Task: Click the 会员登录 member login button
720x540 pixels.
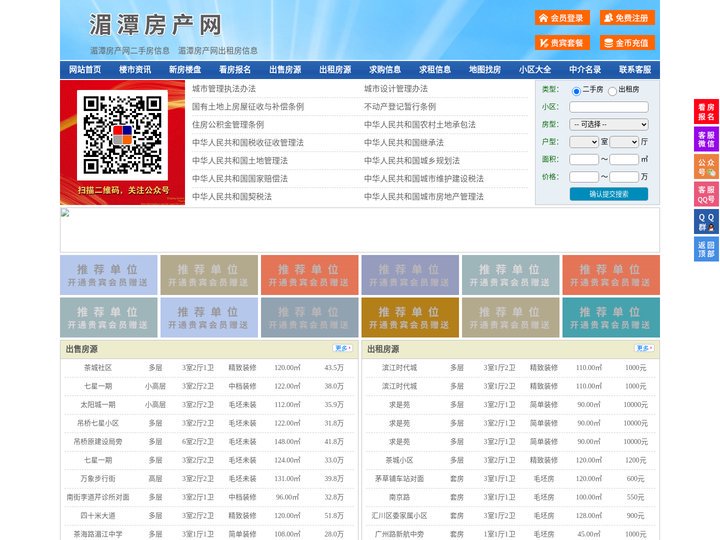Action: pos(562,18)
